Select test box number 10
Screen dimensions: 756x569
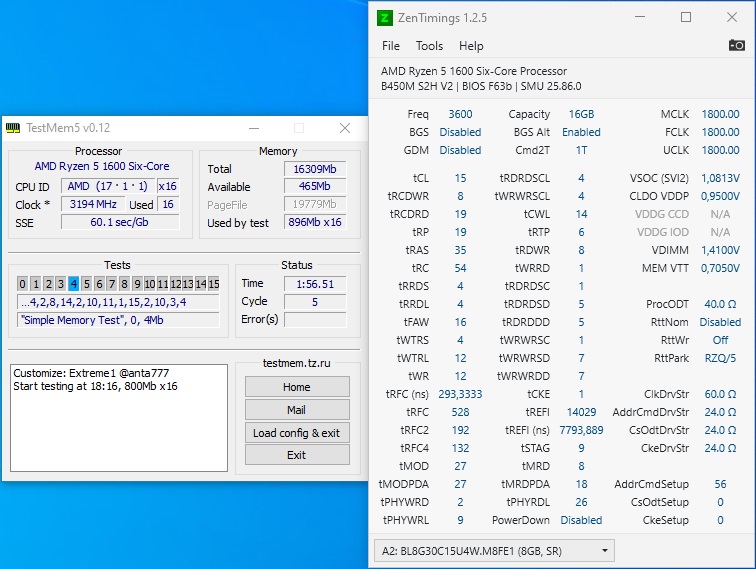[150, 284]
